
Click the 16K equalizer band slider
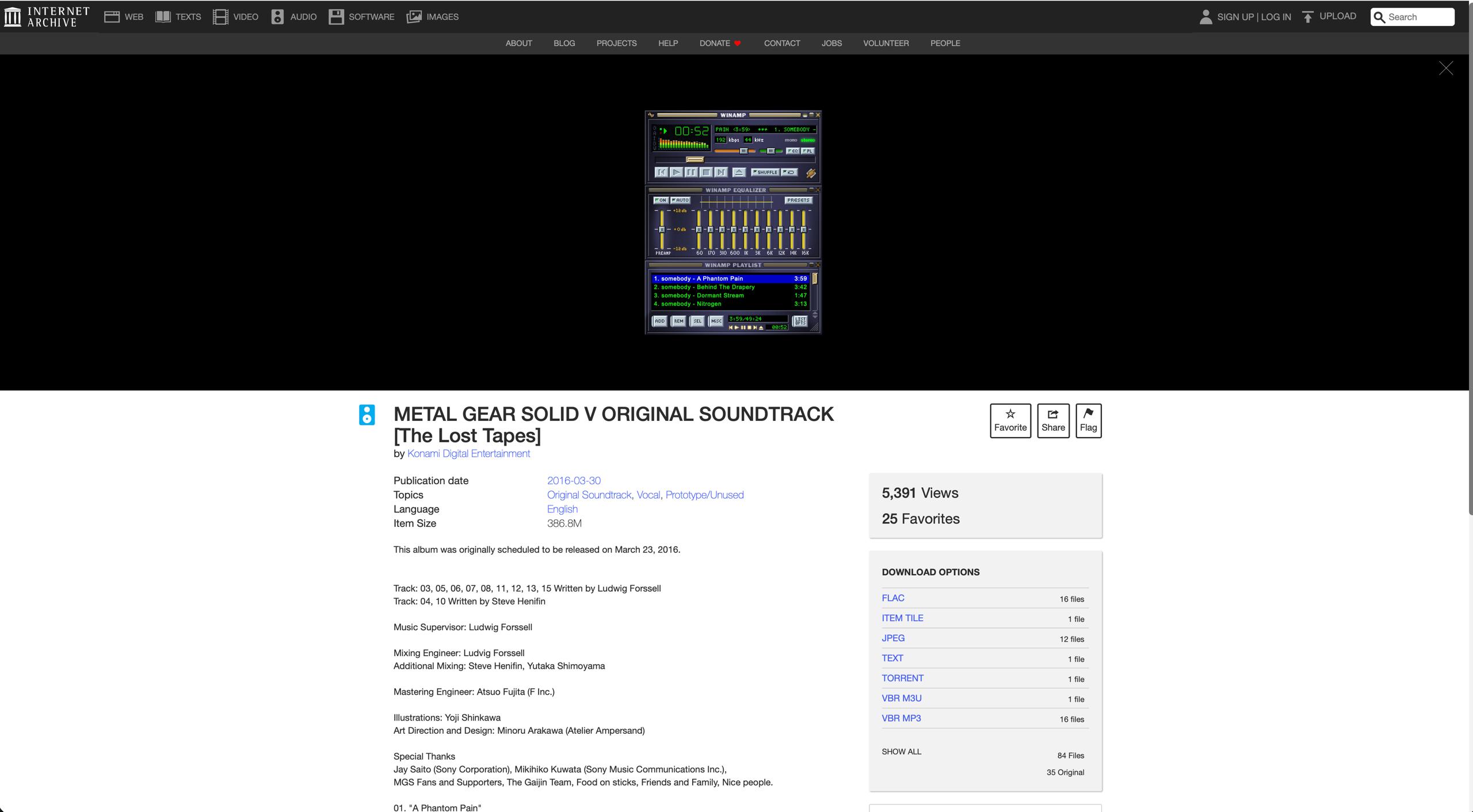[x=804, y=229]
